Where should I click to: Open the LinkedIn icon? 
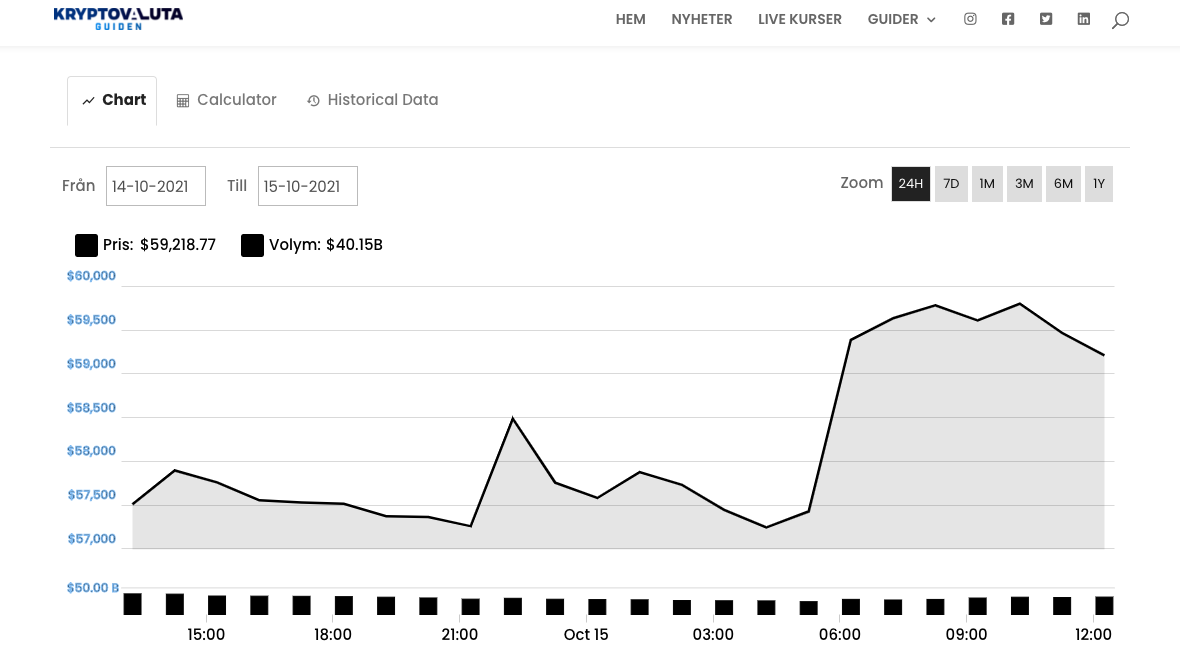tap(1084, 18)
